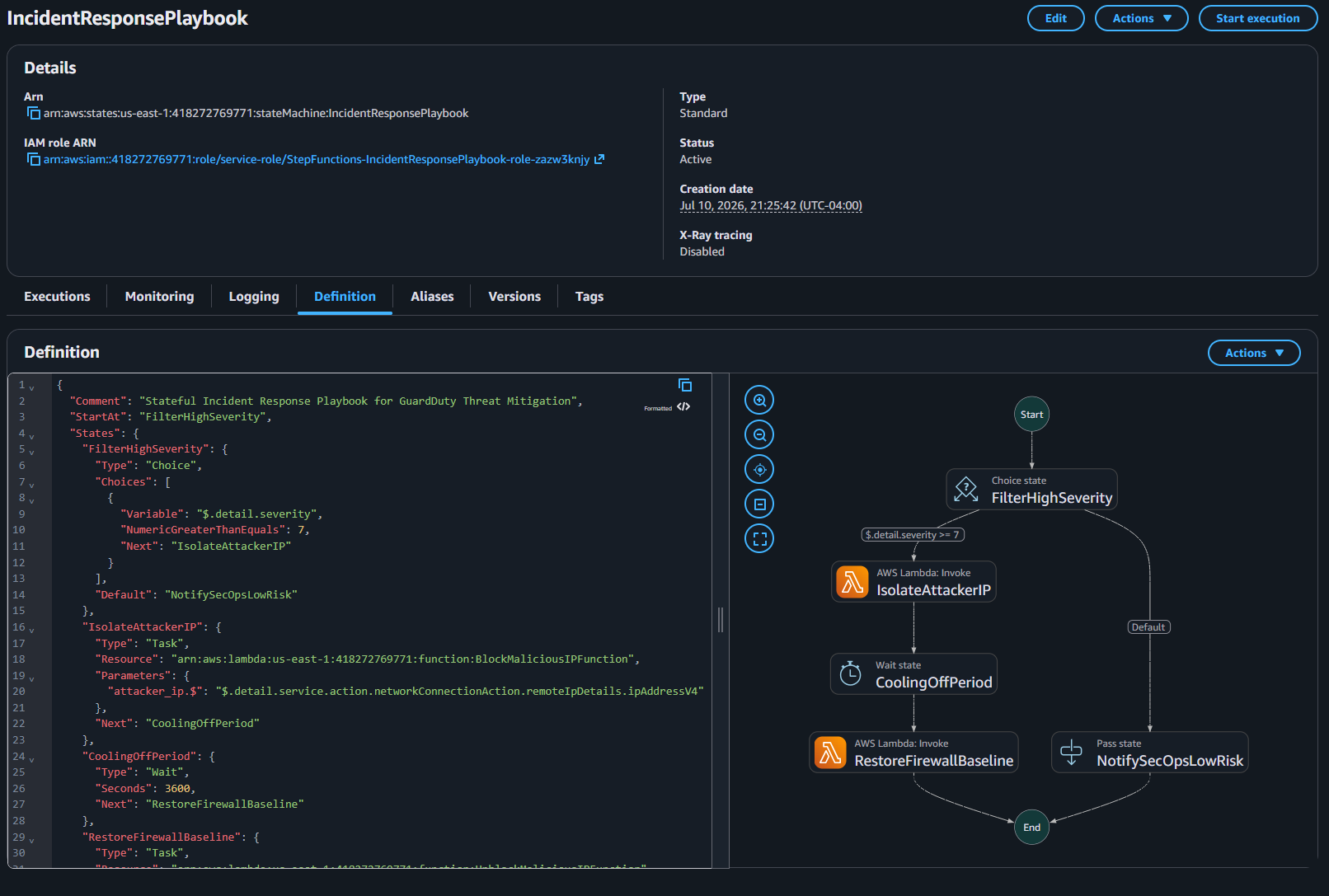The image size is (1329, 896).
Task: Select the End node in graph
Action: pos(1031,827)
